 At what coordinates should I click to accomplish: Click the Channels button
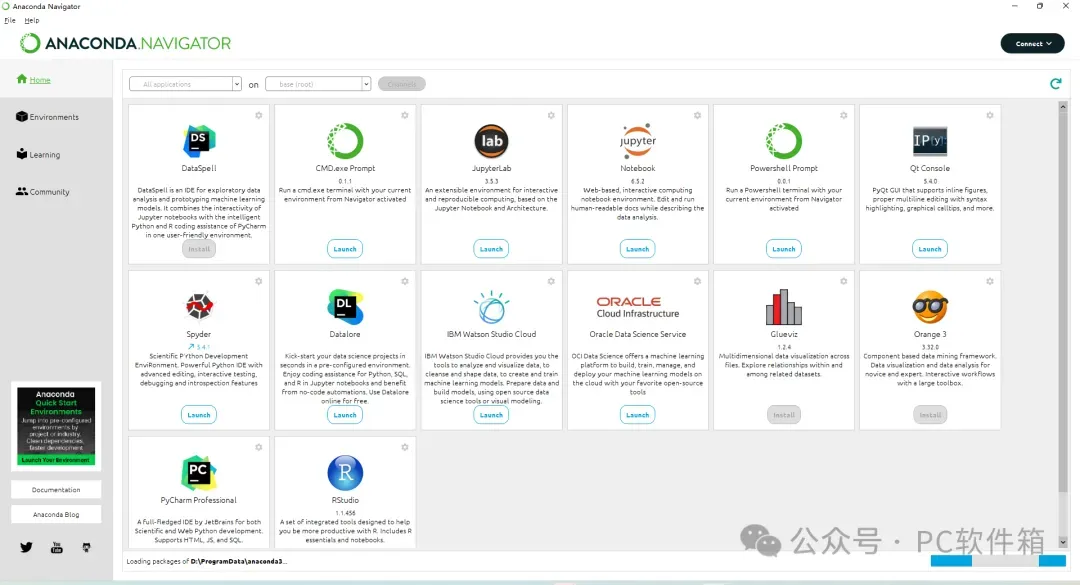point(402,84)
